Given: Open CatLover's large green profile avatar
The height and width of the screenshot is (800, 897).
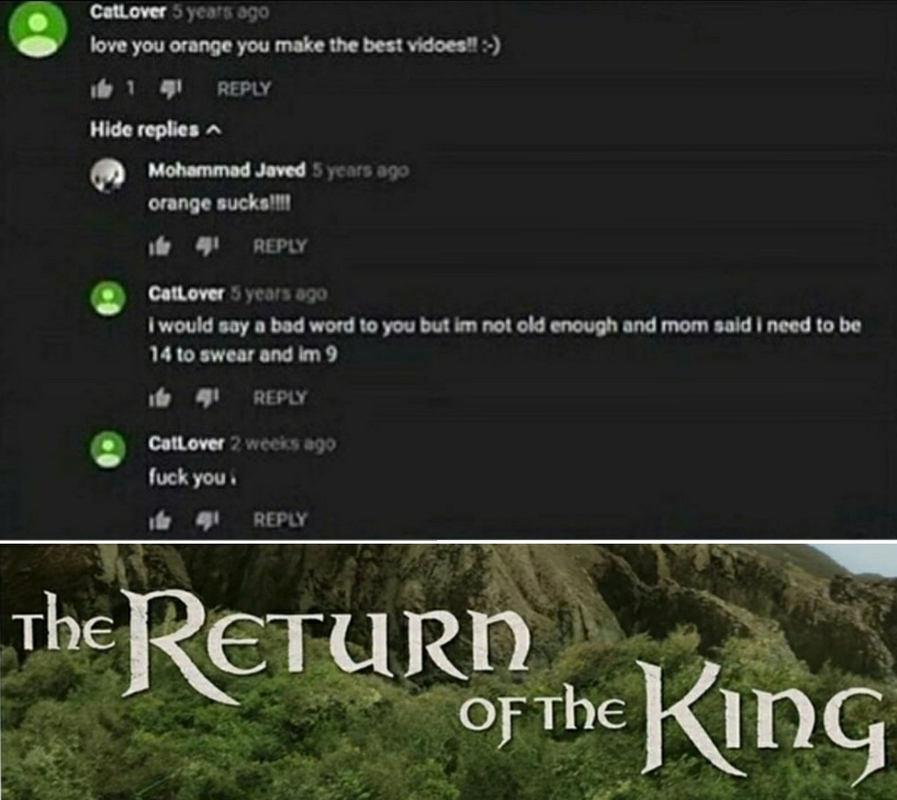Looking at the screenshot, I should [x=38, y=29].
